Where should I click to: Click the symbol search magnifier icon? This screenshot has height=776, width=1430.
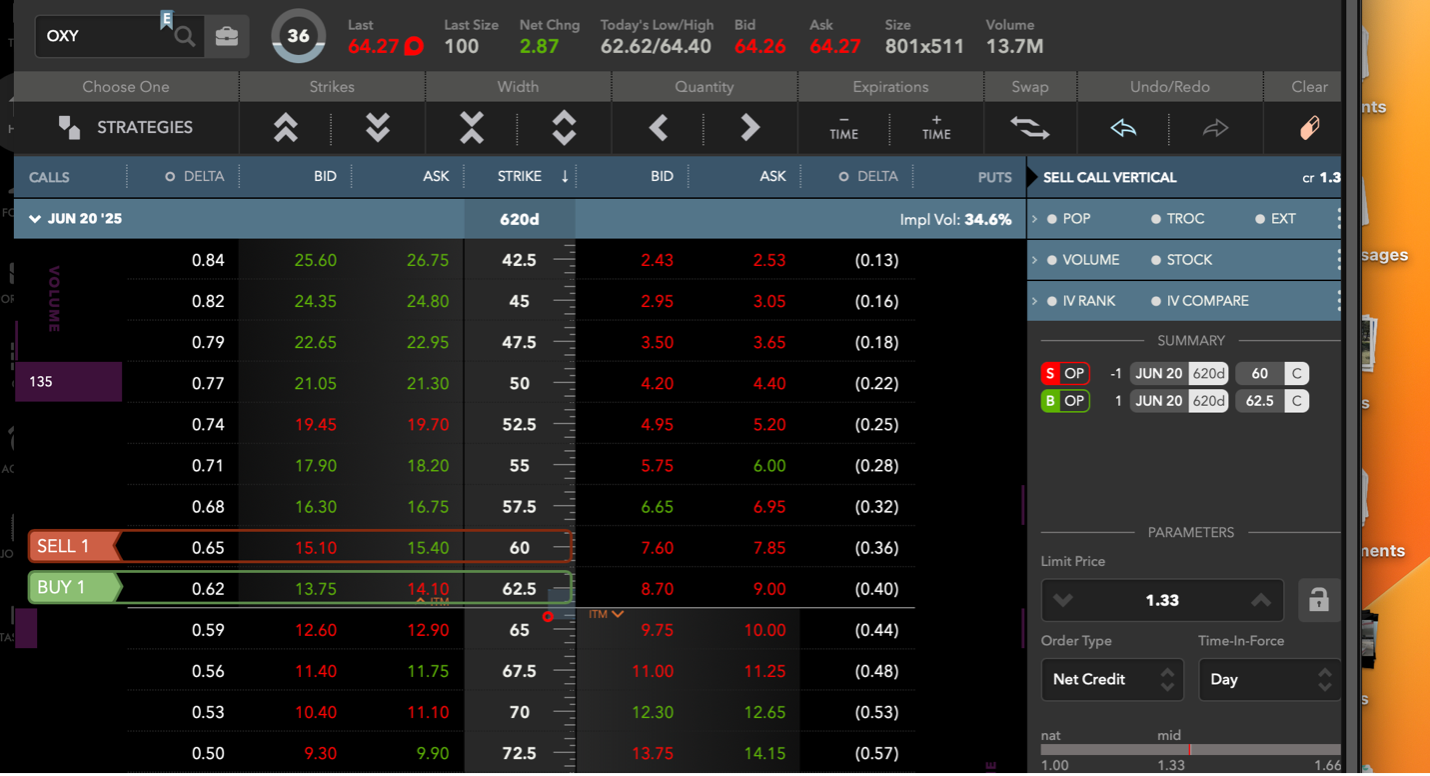(184, 37)
